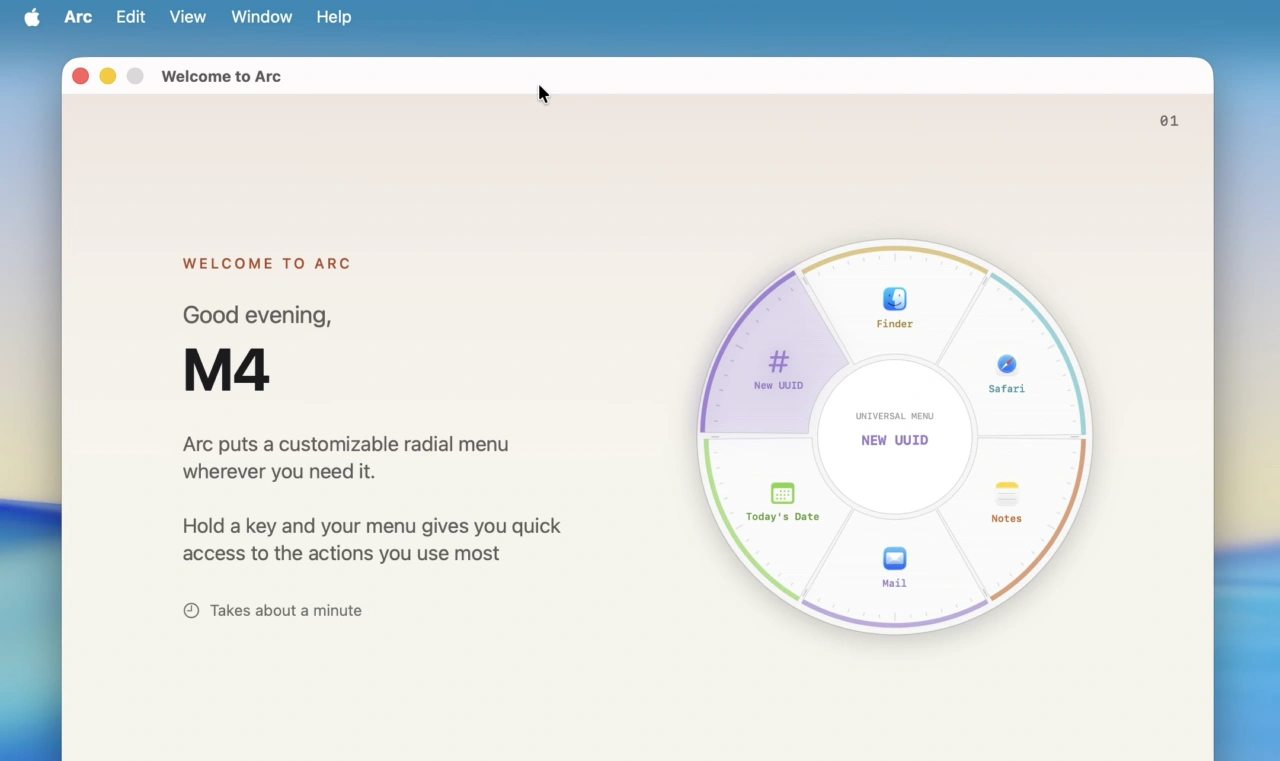
Task: Click the Welcome to Arc window title
Action: pos(221,76)
